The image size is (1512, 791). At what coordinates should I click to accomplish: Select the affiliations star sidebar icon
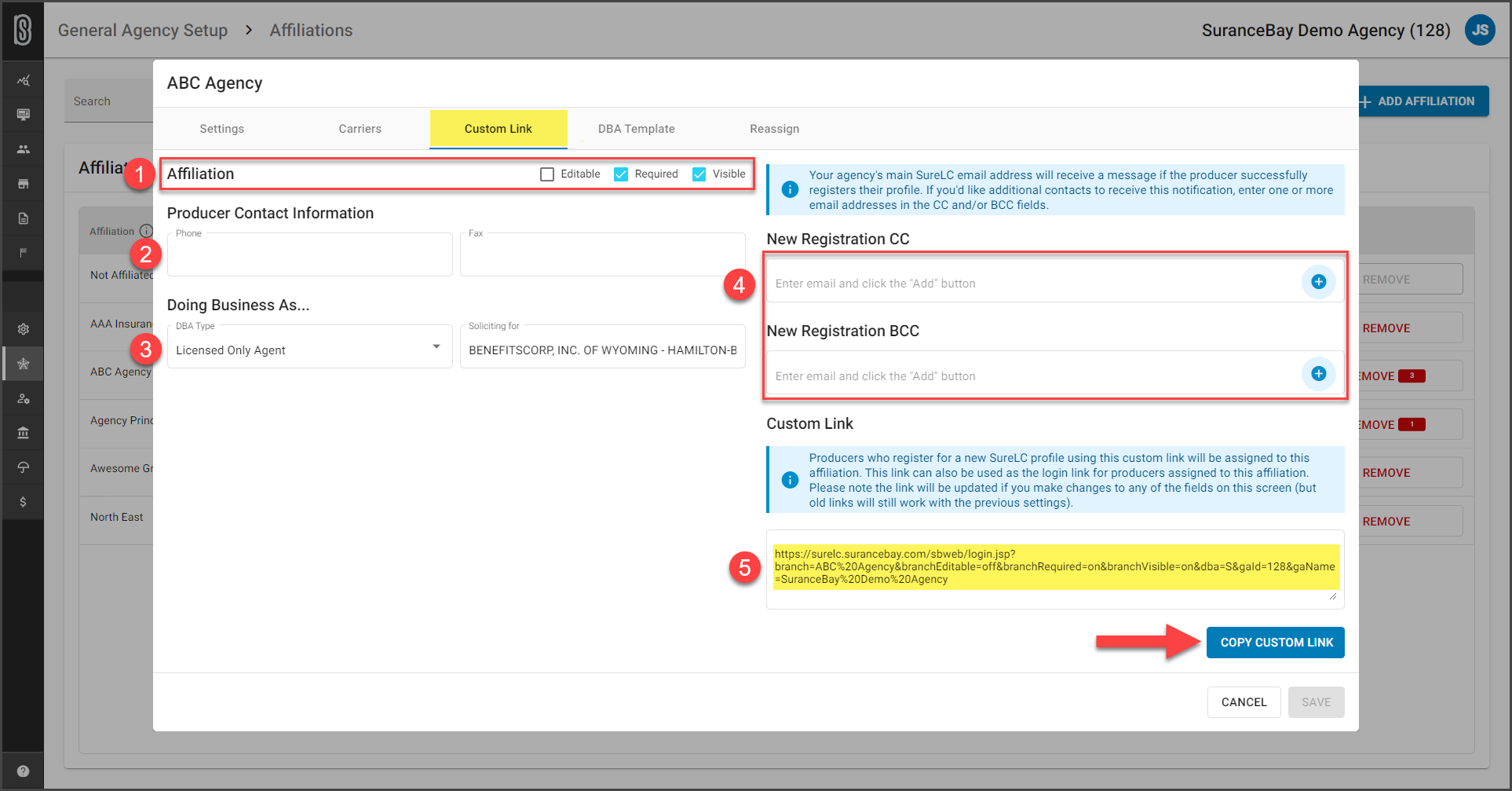[x=23, y=364]
